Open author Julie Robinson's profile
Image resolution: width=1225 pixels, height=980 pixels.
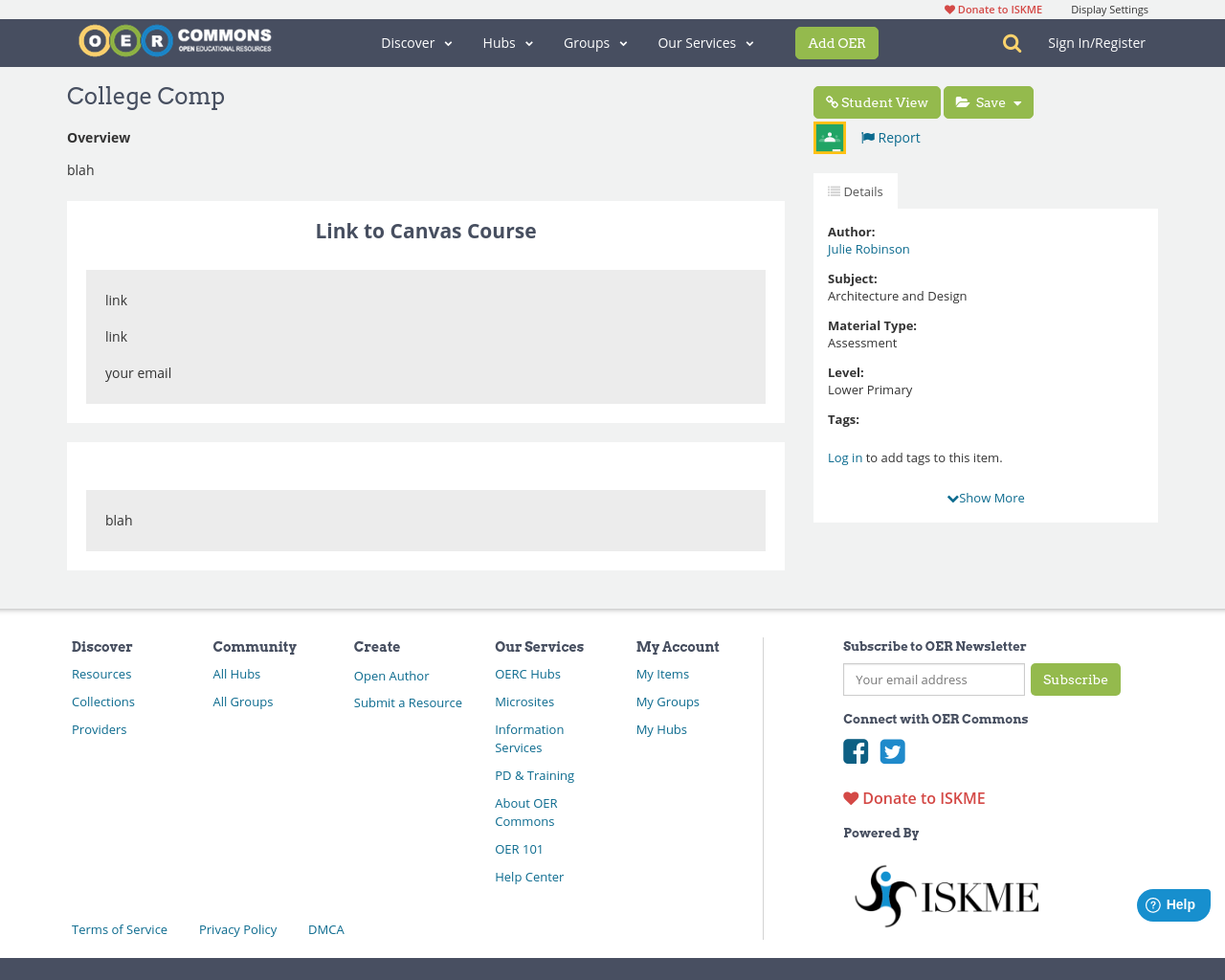[x=868, y=248]
